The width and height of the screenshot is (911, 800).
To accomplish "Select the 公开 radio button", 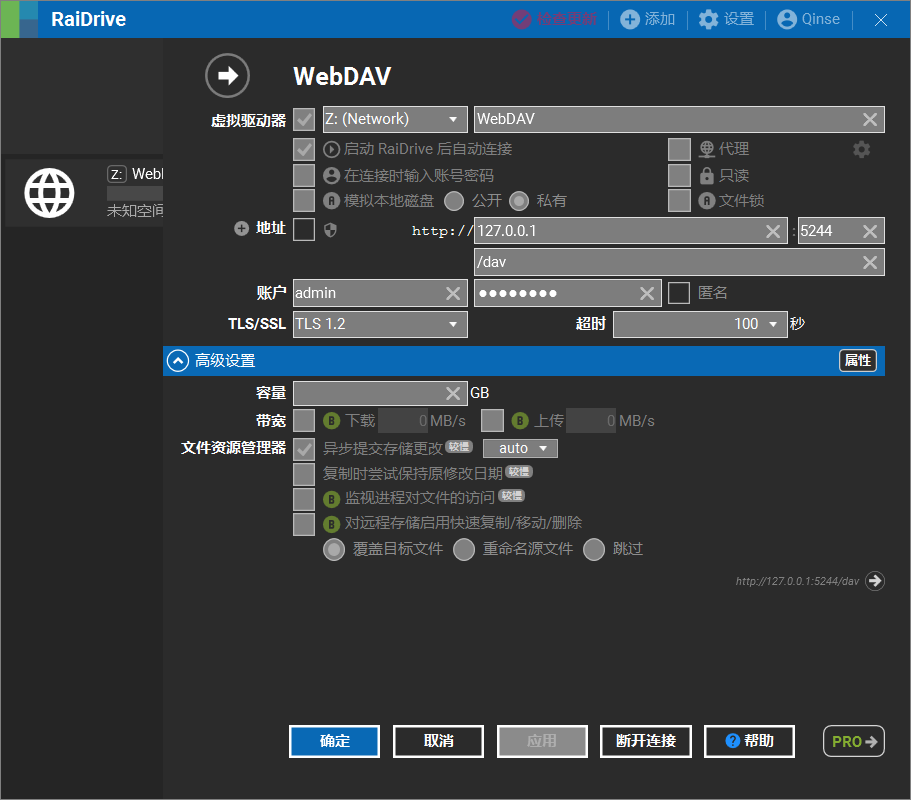I will pos(453,200).
